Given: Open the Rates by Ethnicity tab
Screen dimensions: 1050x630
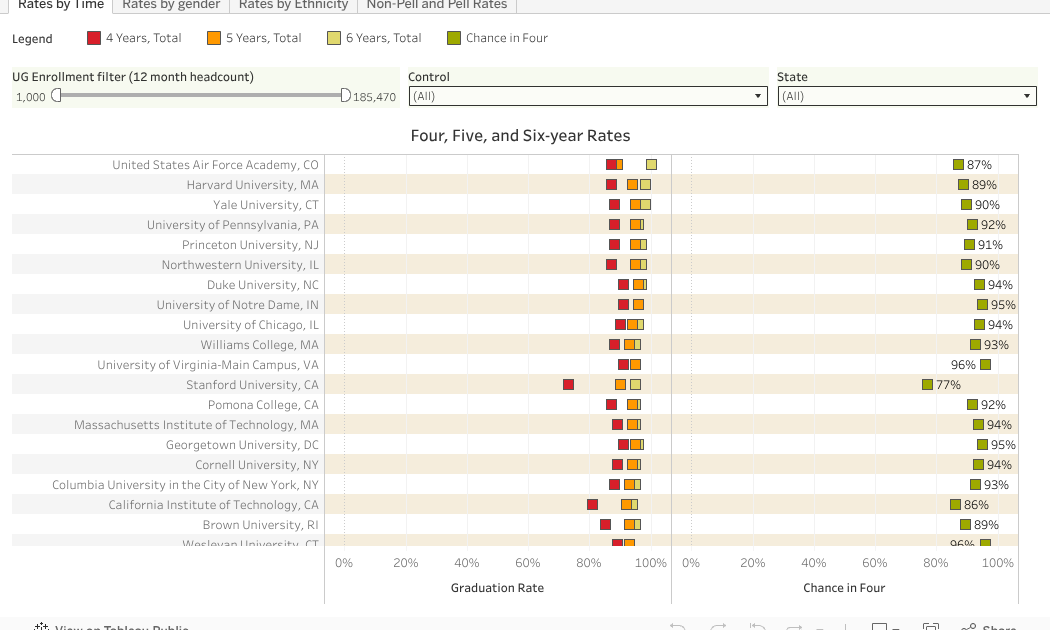Looking at the screenshot, I should 293,5.
